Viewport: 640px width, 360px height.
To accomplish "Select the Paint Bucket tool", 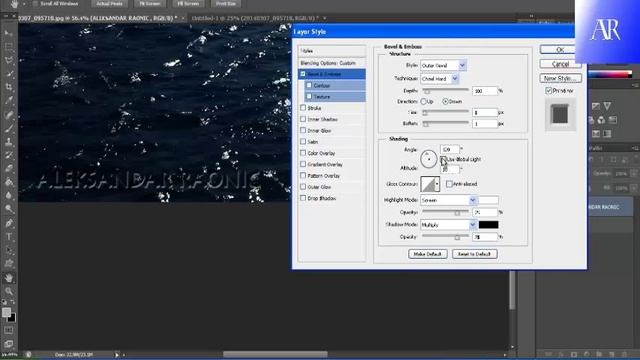I will 9,182.
